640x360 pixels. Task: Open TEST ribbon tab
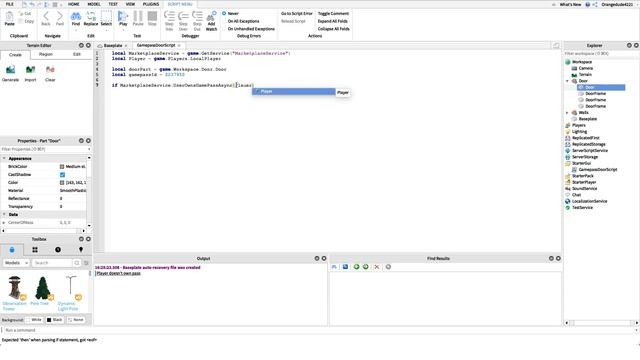point(113,4)
